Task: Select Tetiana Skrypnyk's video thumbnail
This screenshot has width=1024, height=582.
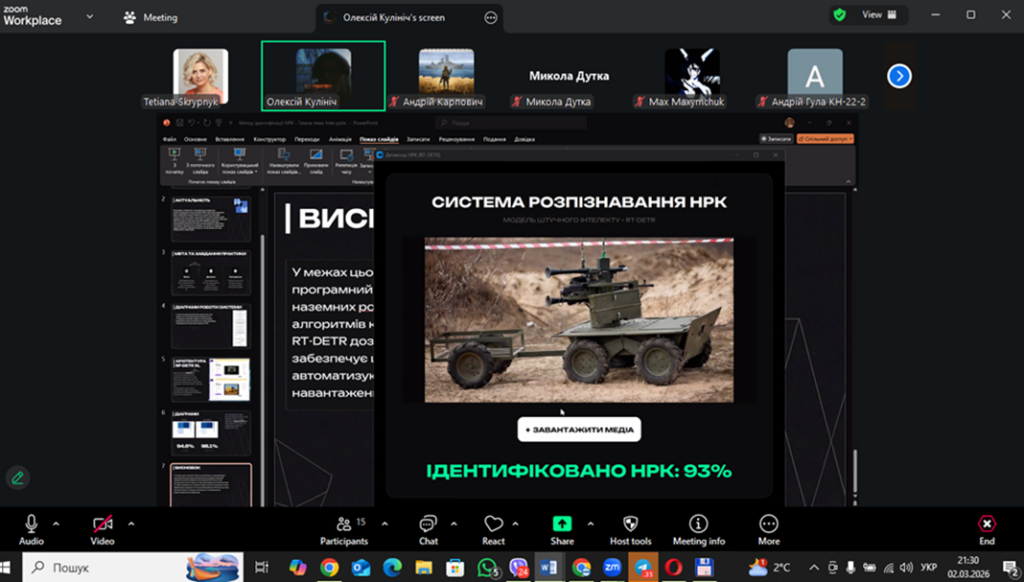Action: [x=200, y=74]
